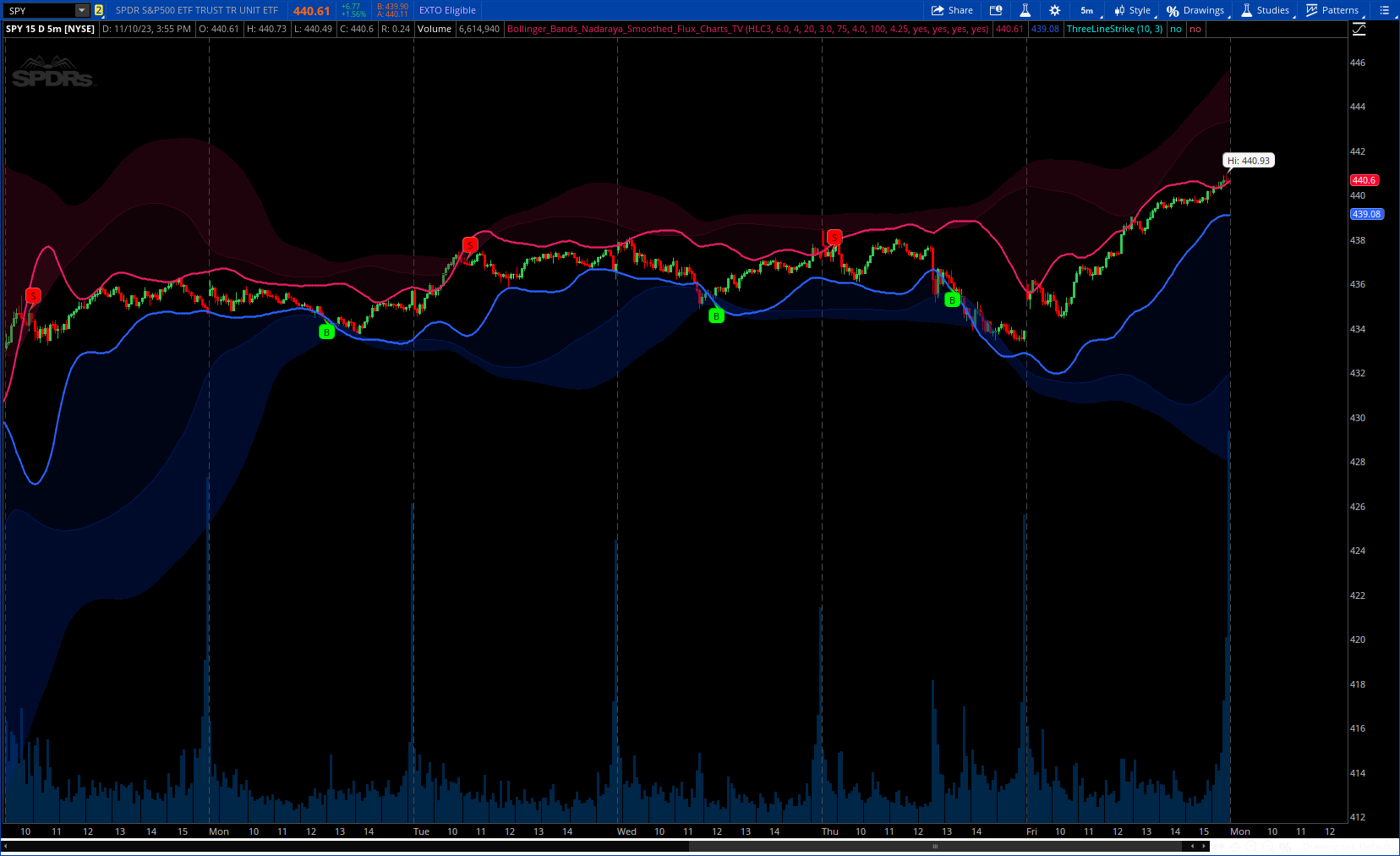
Task: Click the blue 439.08 price axis label
Action: click(1366, 214)
